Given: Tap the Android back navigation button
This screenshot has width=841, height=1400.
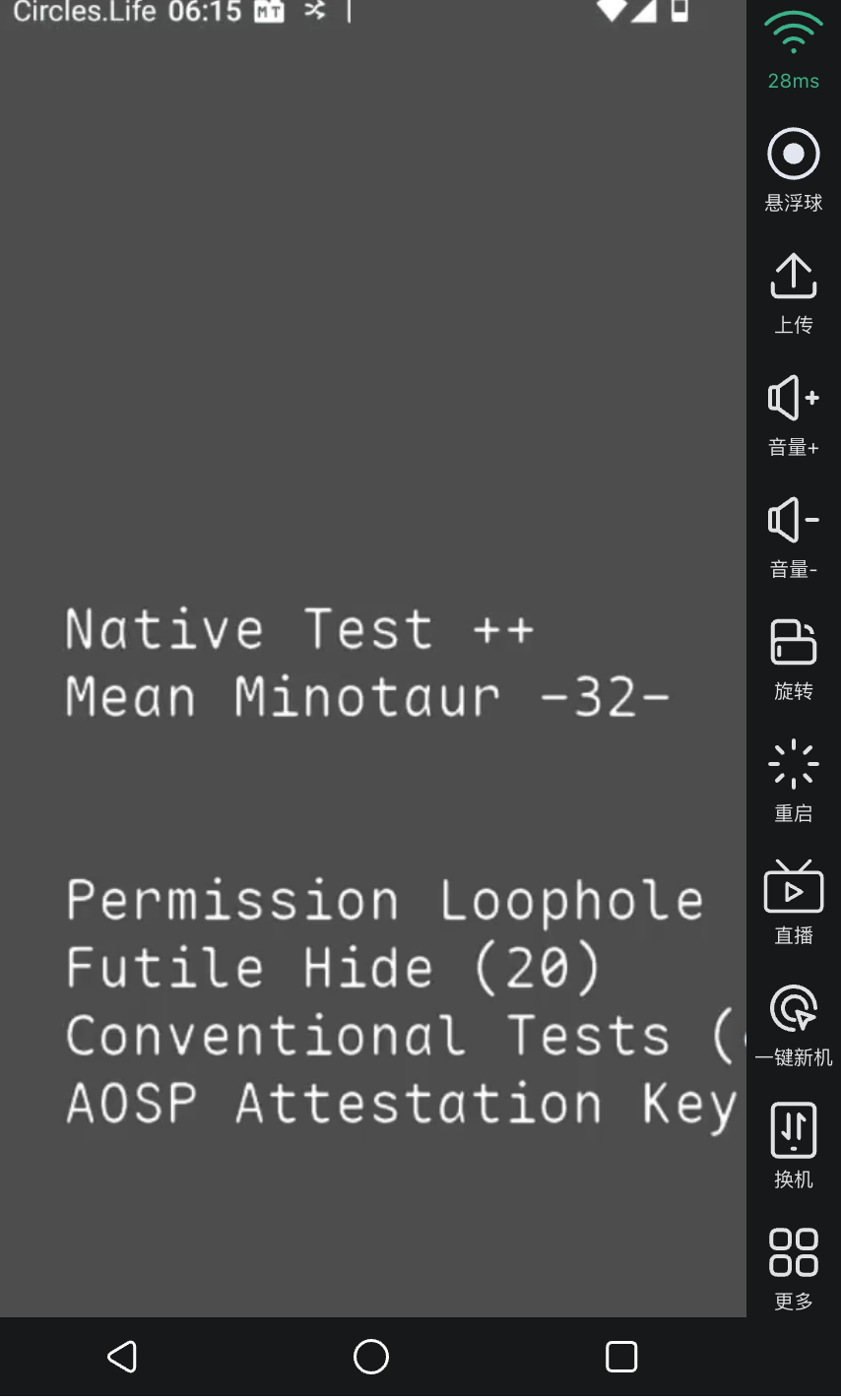Looking at the screenshot, I should (122, 1357).
